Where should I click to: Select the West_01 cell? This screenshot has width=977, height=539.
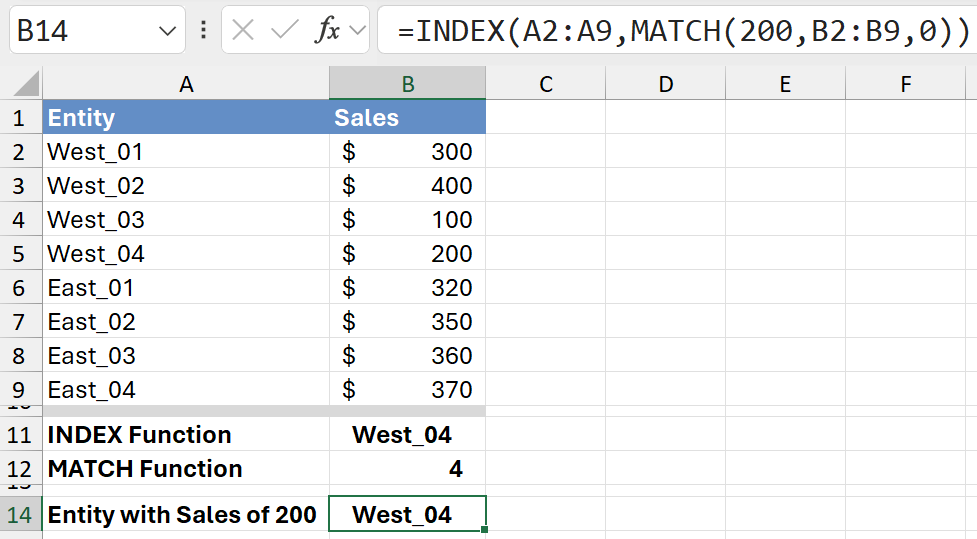[x=186, y=151]
